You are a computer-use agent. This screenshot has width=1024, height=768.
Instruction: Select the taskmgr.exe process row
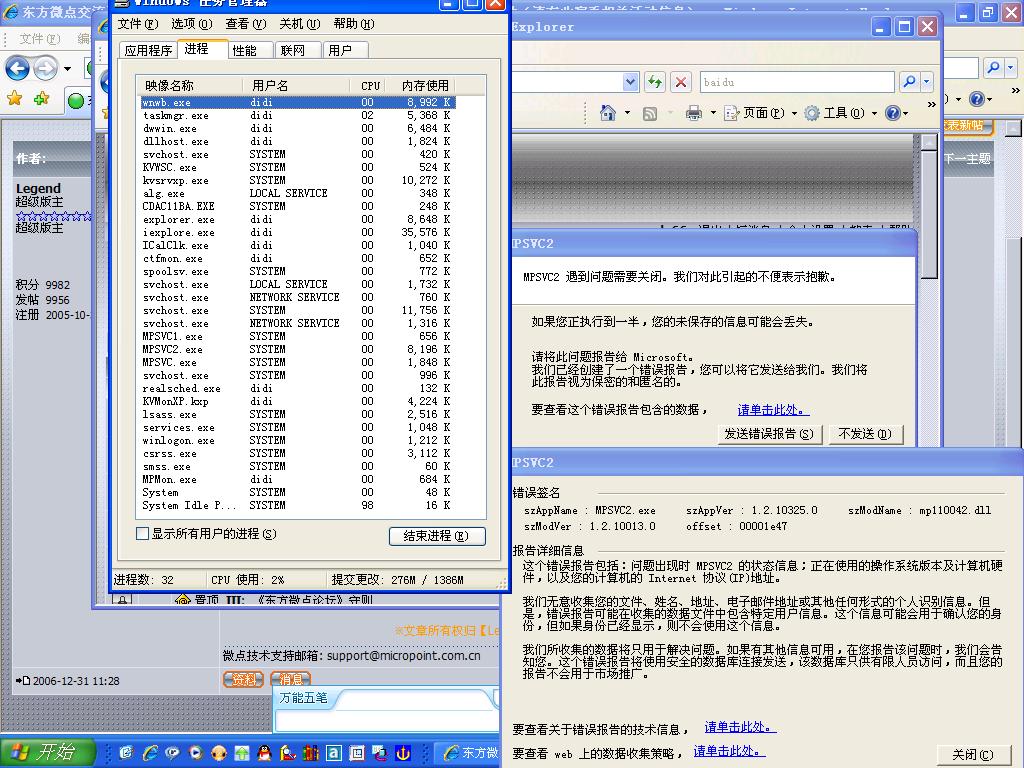click(297, 116)
